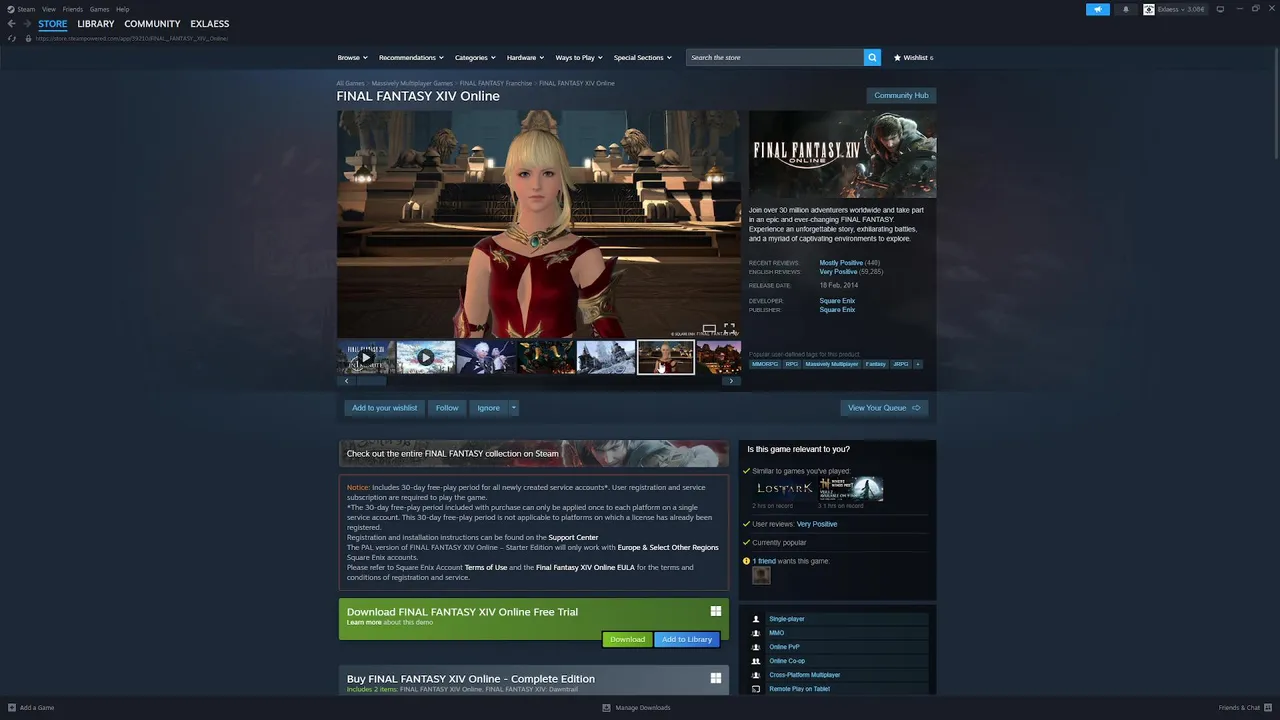Expand the Ways to Play dropdown
1280x720 pixels.
(579, 58)
